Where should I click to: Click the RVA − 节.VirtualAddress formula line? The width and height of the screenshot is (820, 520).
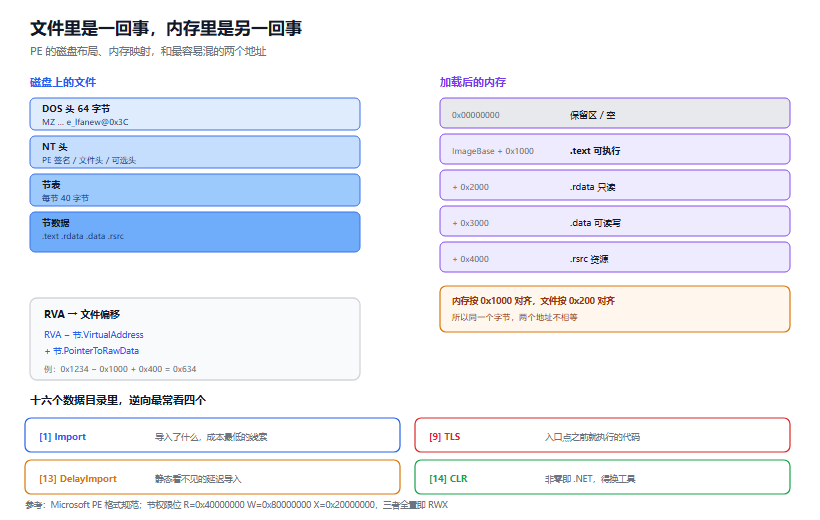tap(94, 335)
